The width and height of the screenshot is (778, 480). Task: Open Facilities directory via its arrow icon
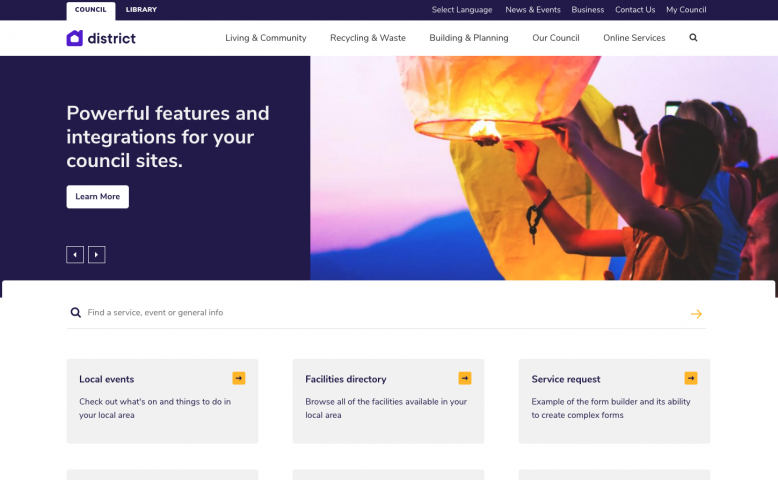click(x=465, y=378)
